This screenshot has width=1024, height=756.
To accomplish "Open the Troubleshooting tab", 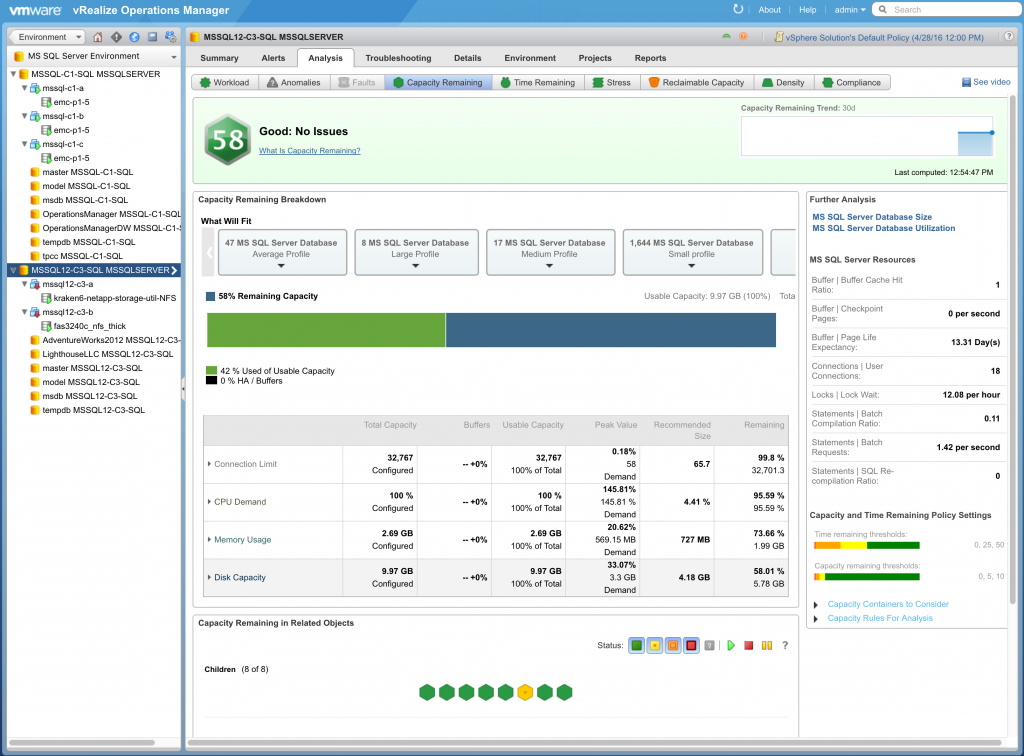I will [398, 58].
